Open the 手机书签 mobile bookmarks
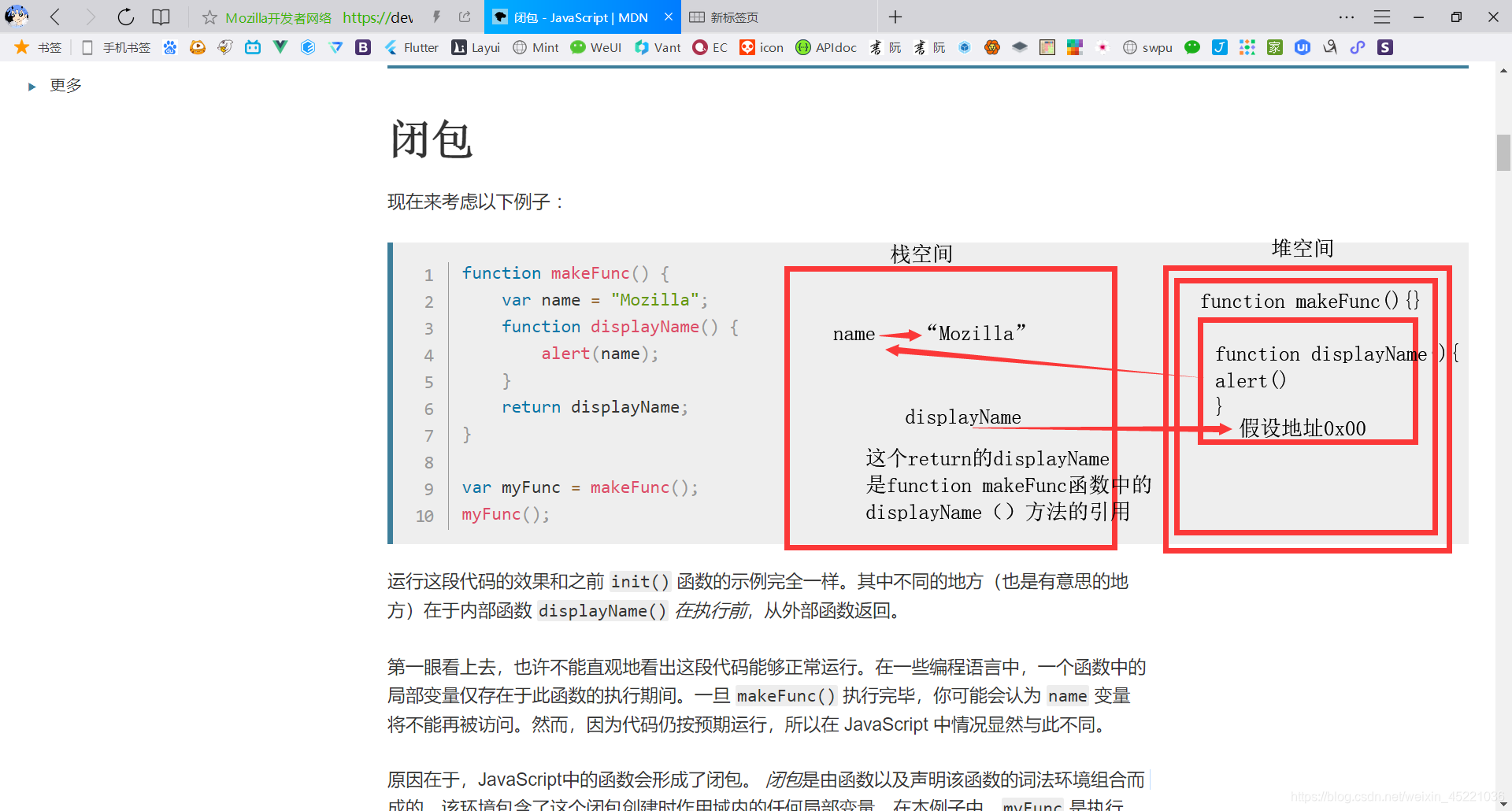Viewport: 1512px width, 811px height. click(117, 47)
